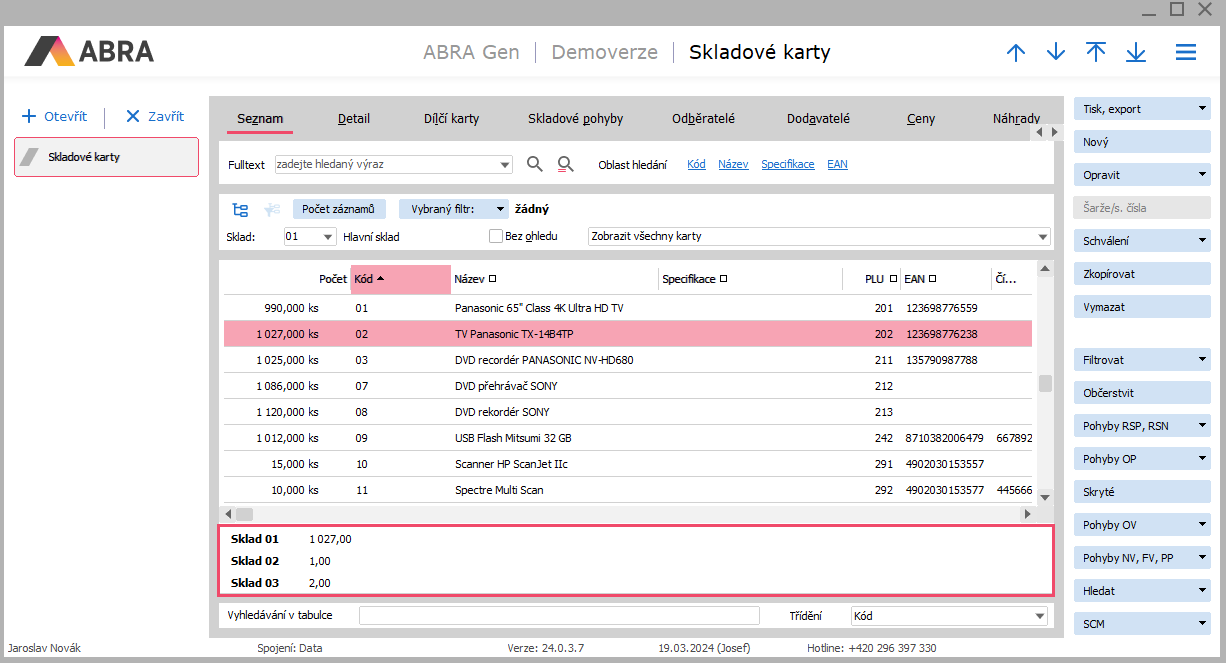Go to first record arrow icon
The image size is (1226, 663).
click(1096, 52)
